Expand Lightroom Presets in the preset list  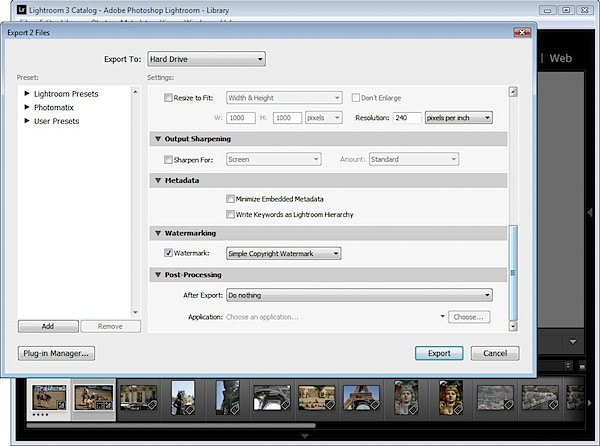[x=27, y=93]
